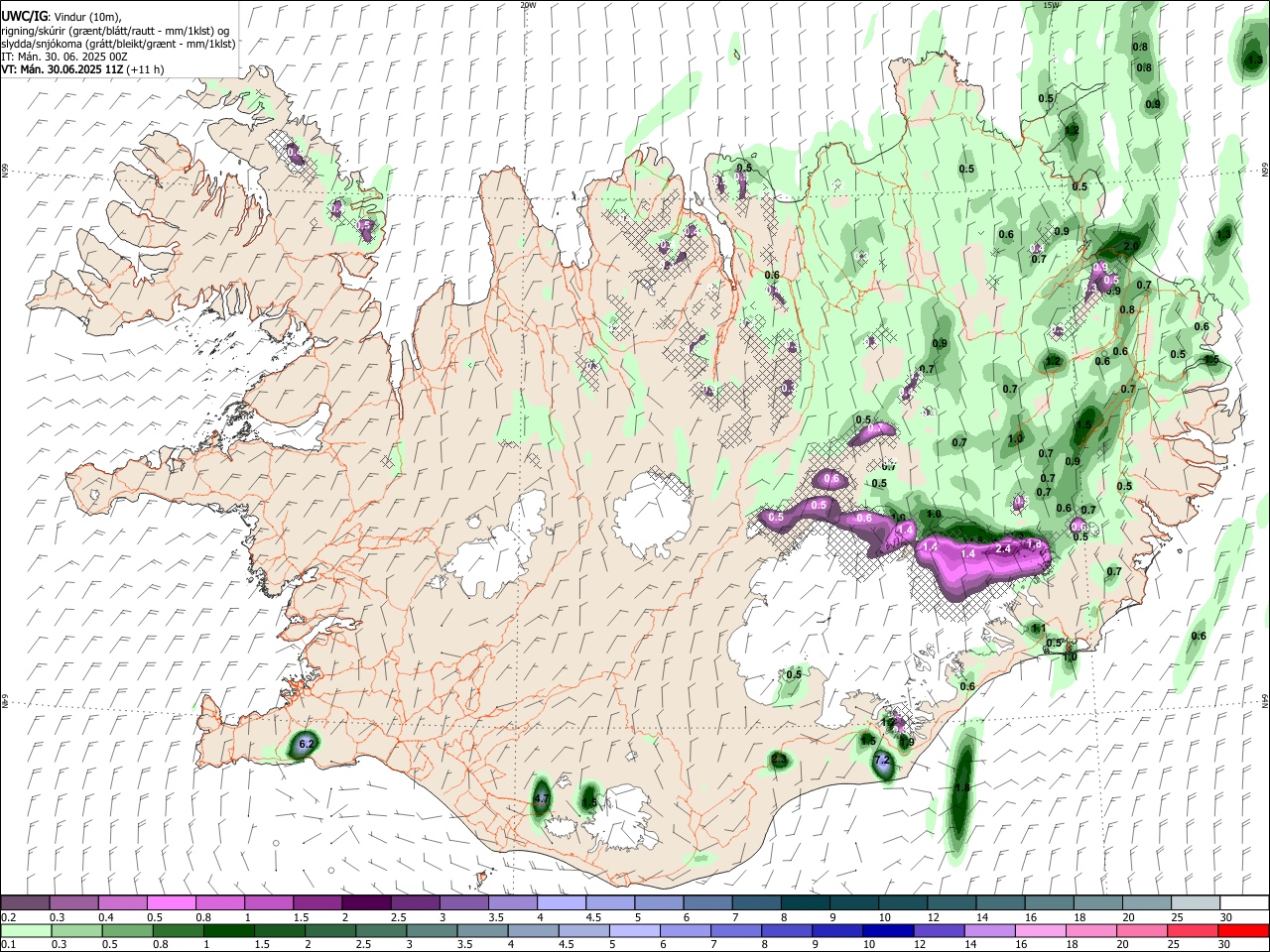
Task: Click the '6.2' precipitation value near Reykjanes
Action: [307, 744]
